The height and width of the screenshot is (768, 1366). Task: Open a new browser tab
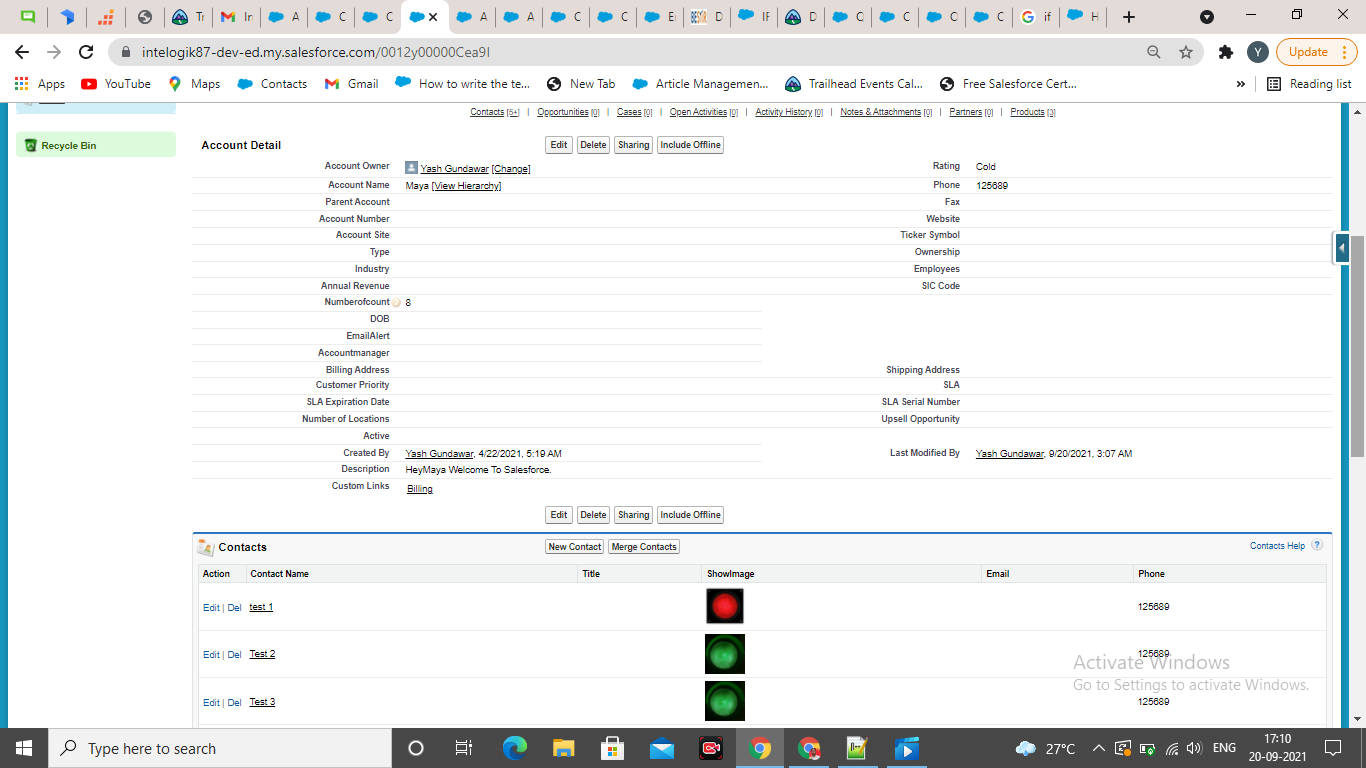(x=1129, y=17)
